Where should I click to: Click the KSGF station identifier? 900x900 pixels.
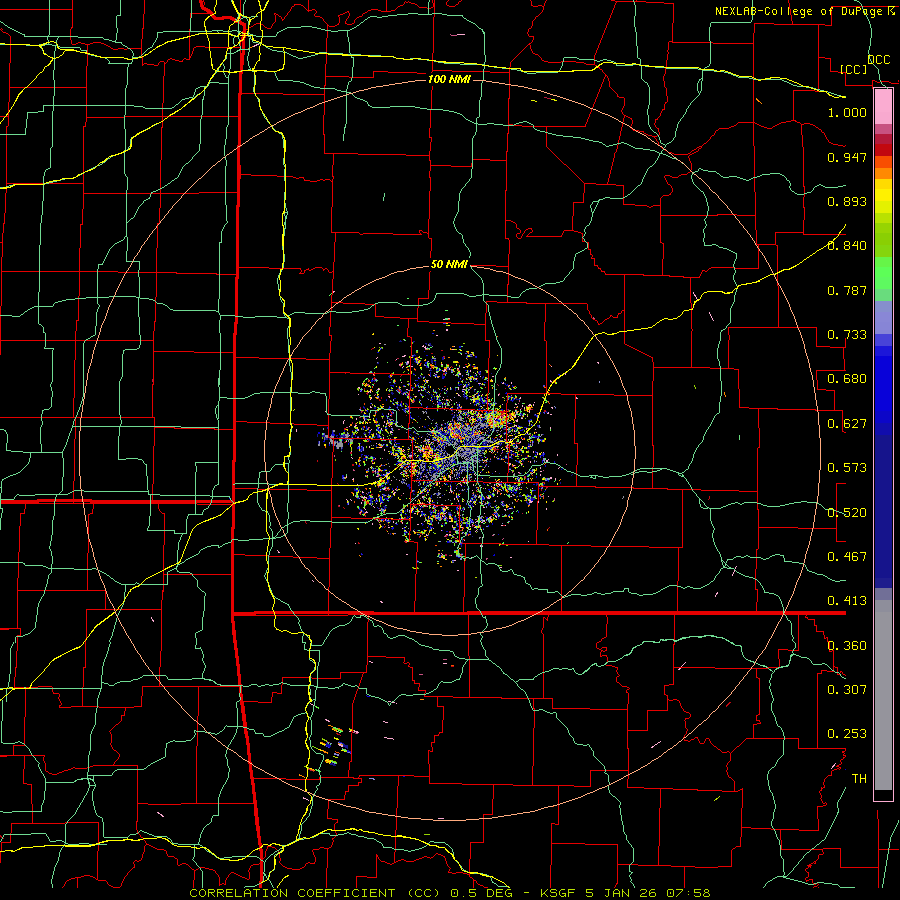pos(559,893)
